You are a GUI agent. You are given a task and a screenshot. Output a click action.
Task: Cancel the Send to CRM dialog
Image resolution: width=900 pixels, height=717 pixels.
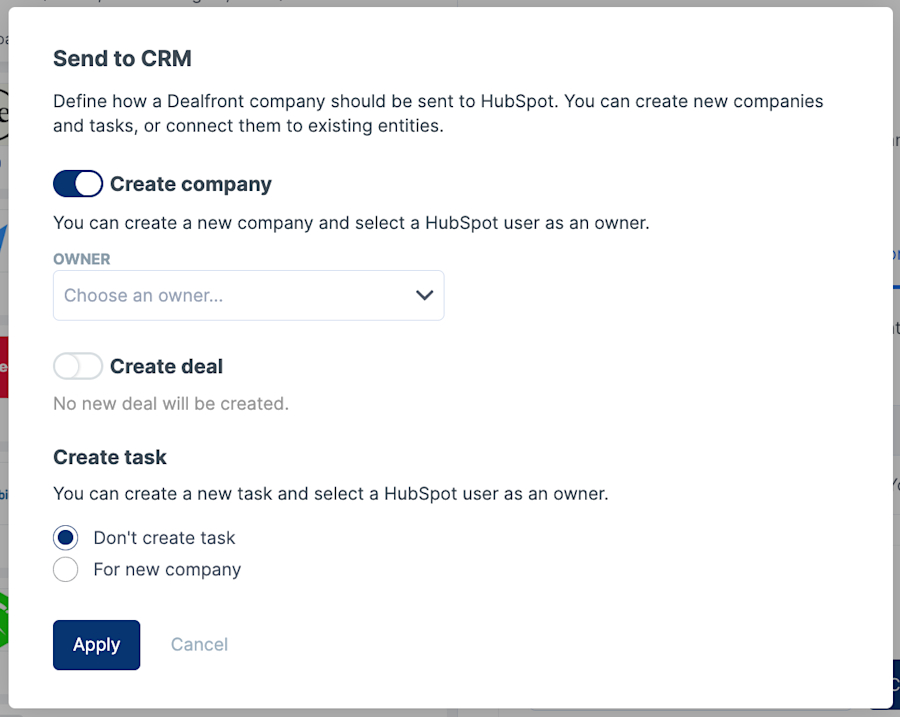[199, 644]
